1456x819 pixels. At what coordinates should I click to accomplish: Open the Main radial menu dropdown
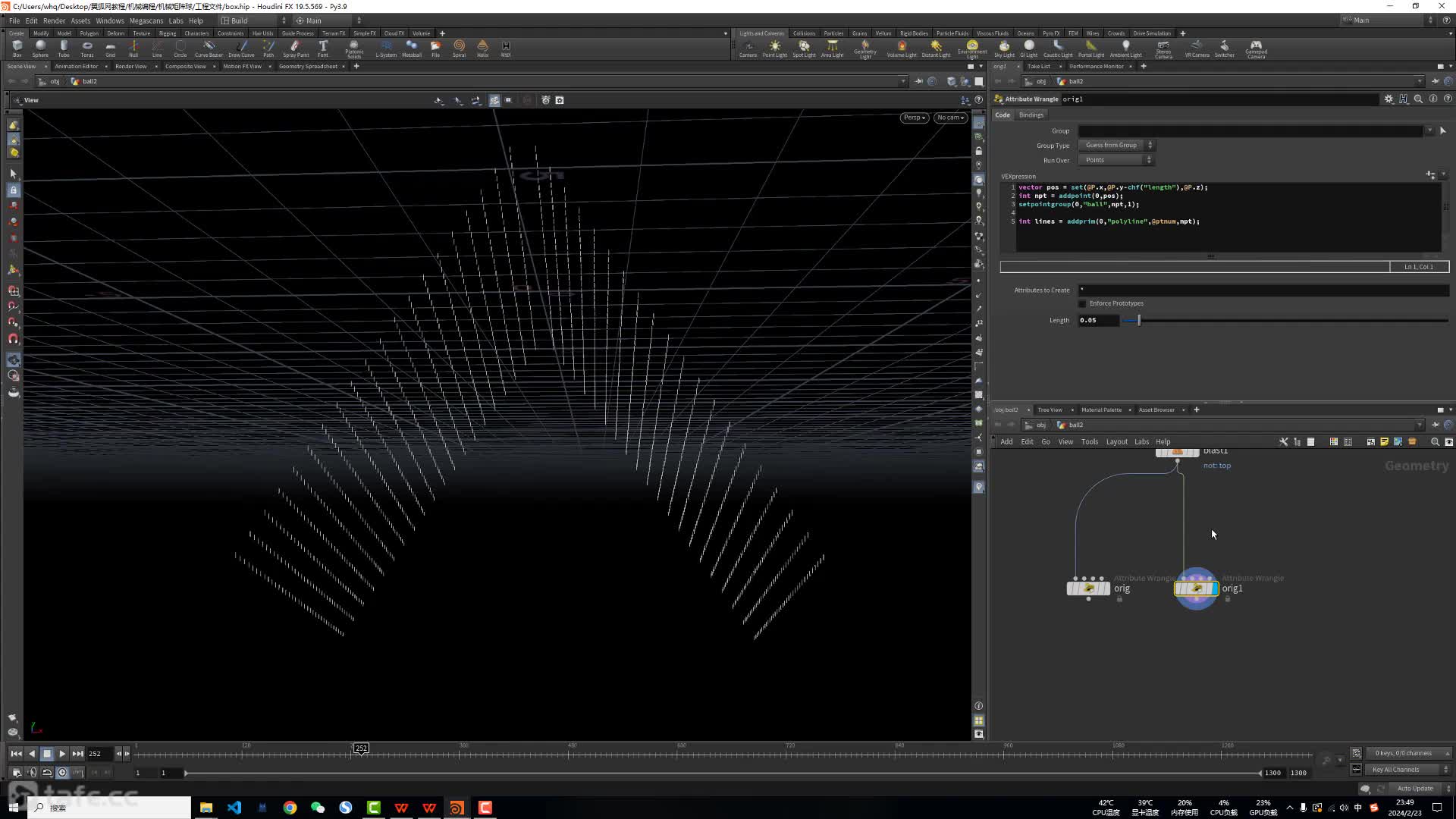(x=328, y=20)
